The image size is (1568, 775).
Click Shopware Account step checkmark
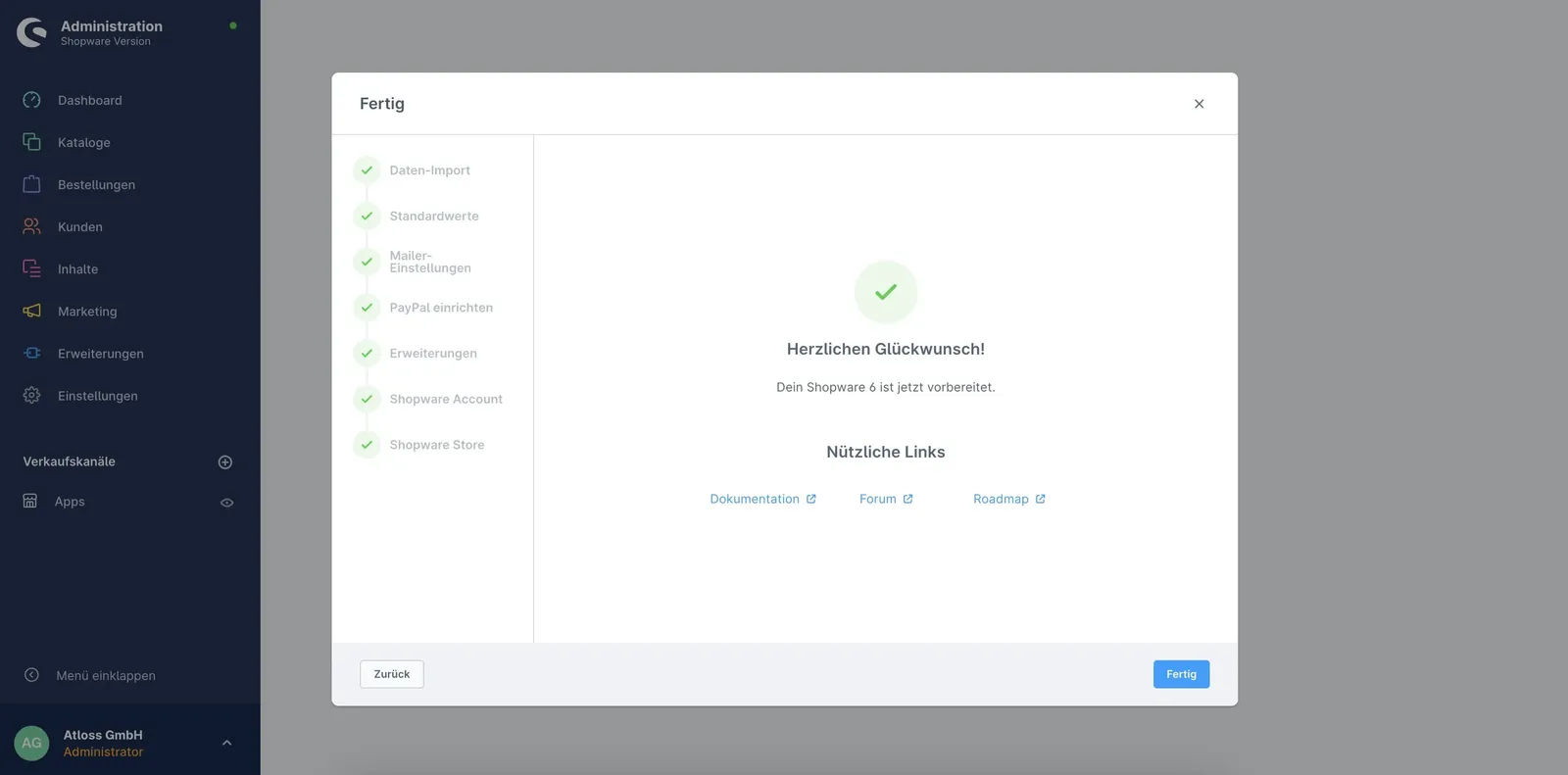tap(367, 399)
